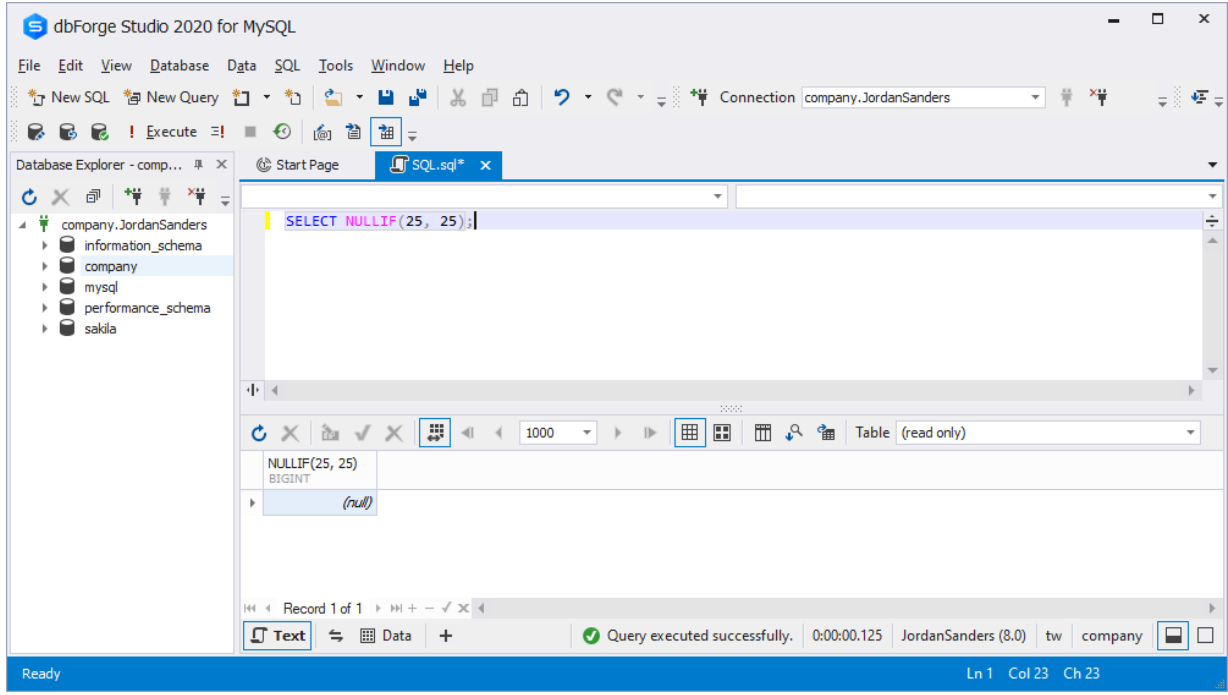The height and width of the screenshot is (695, 1228).
Task: Refresh the Database Explorer tree
Action: [30, 197]
